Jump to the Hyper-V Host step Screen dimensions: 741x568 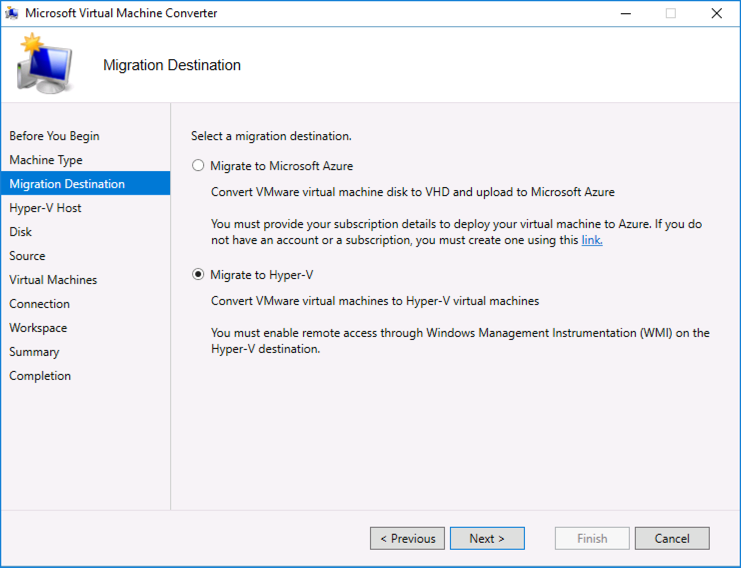pos(45,208)
